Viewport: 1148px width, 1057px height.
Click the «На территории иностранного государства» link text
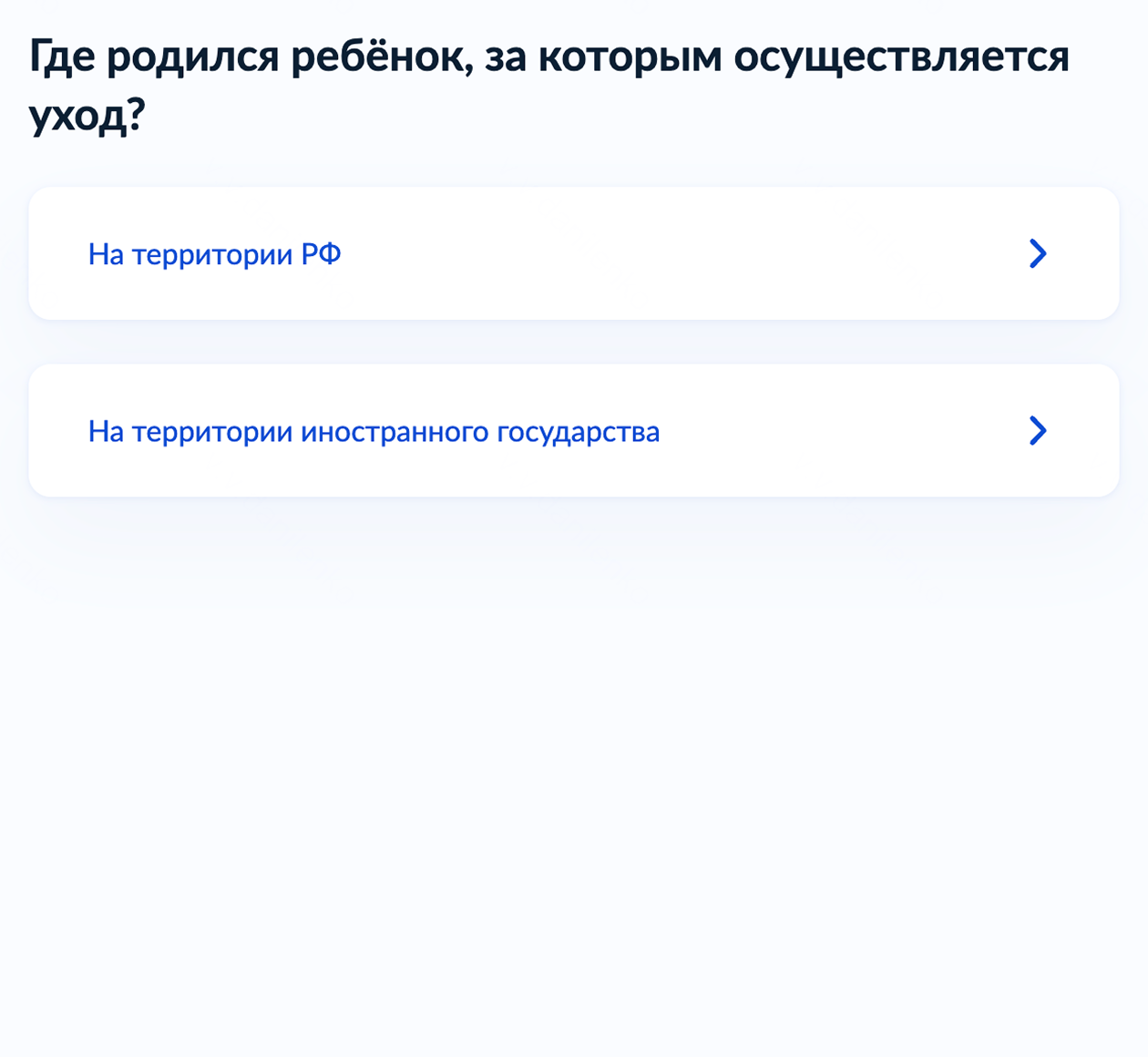coord(374,431)
